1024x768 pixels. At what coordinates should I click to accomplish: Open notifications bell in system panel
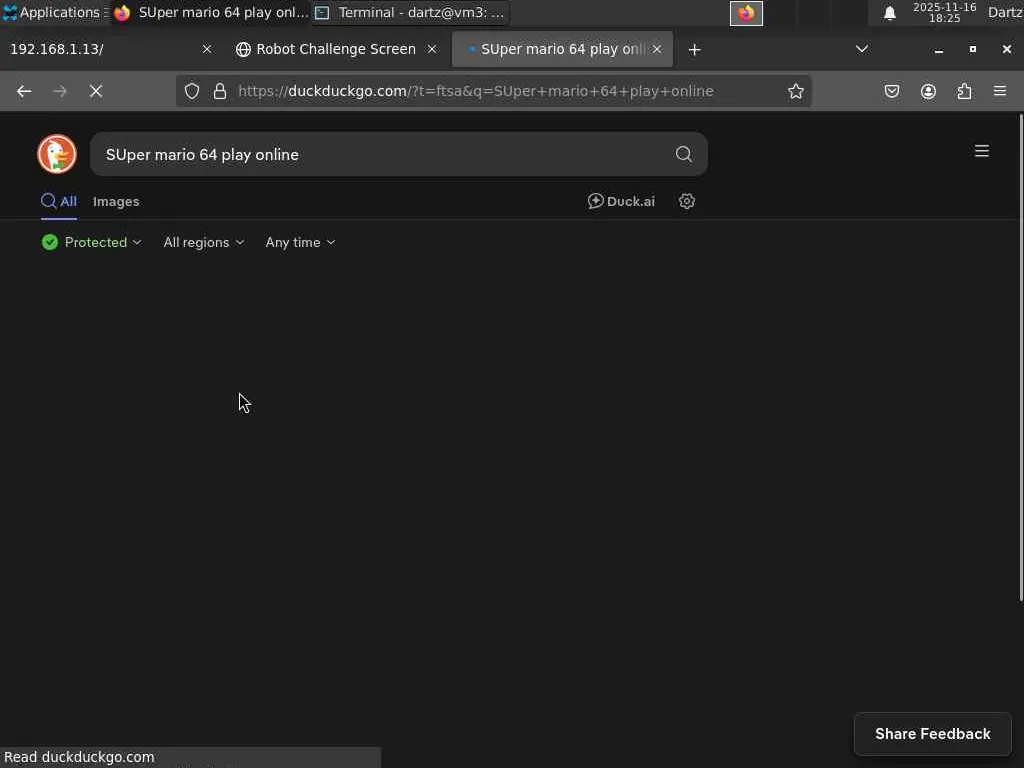click(889, 13)
